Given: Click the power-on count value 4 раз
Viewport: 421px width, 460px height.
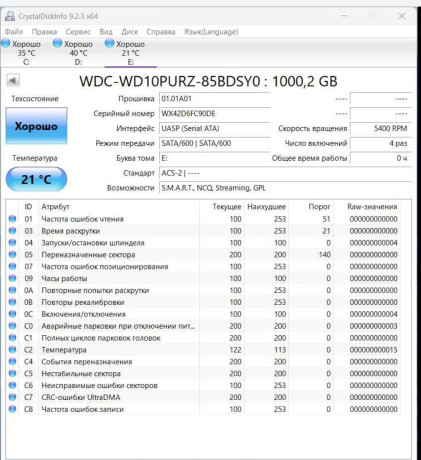Looking at the screenshot, I should [380, 143].
